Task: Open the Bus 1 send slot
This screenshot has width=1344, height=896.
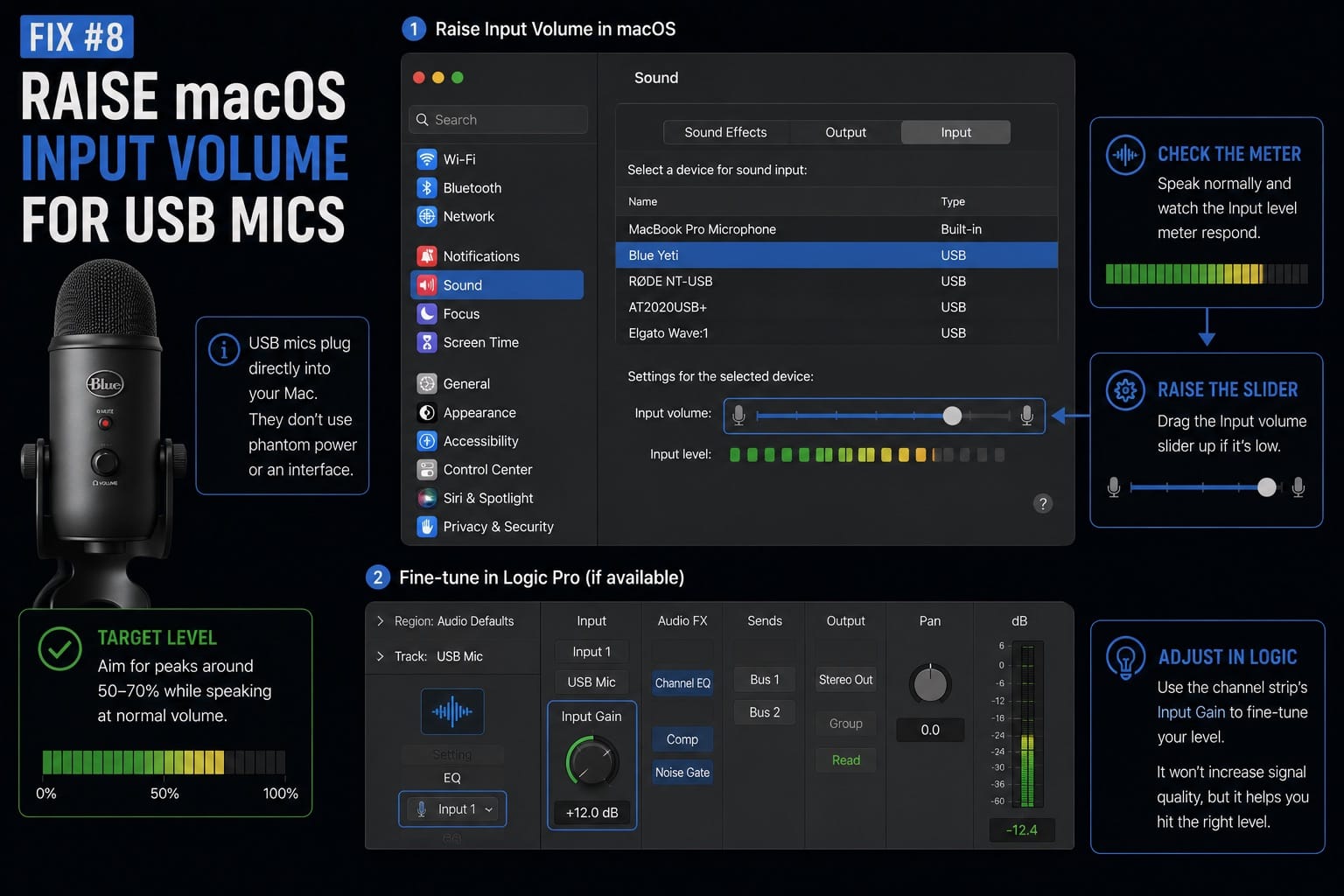Action: point(765,680)
